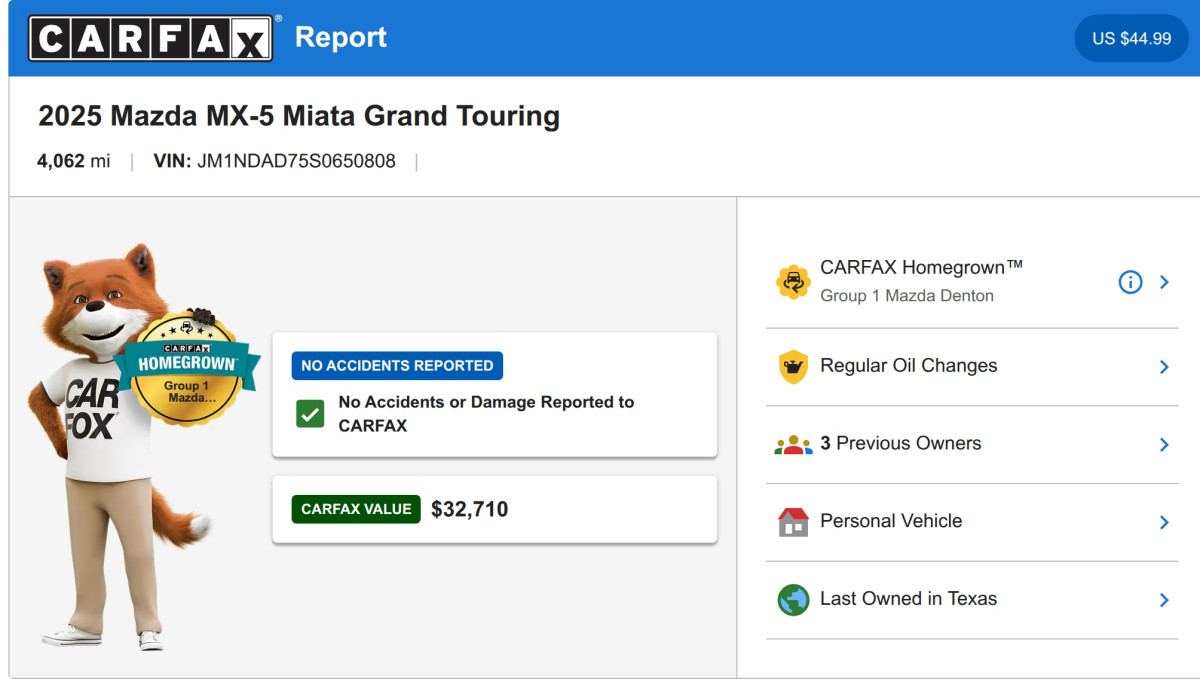Open the Personal Vehicle link
This screenshot has width=1200, height=679.
(890, 521)
